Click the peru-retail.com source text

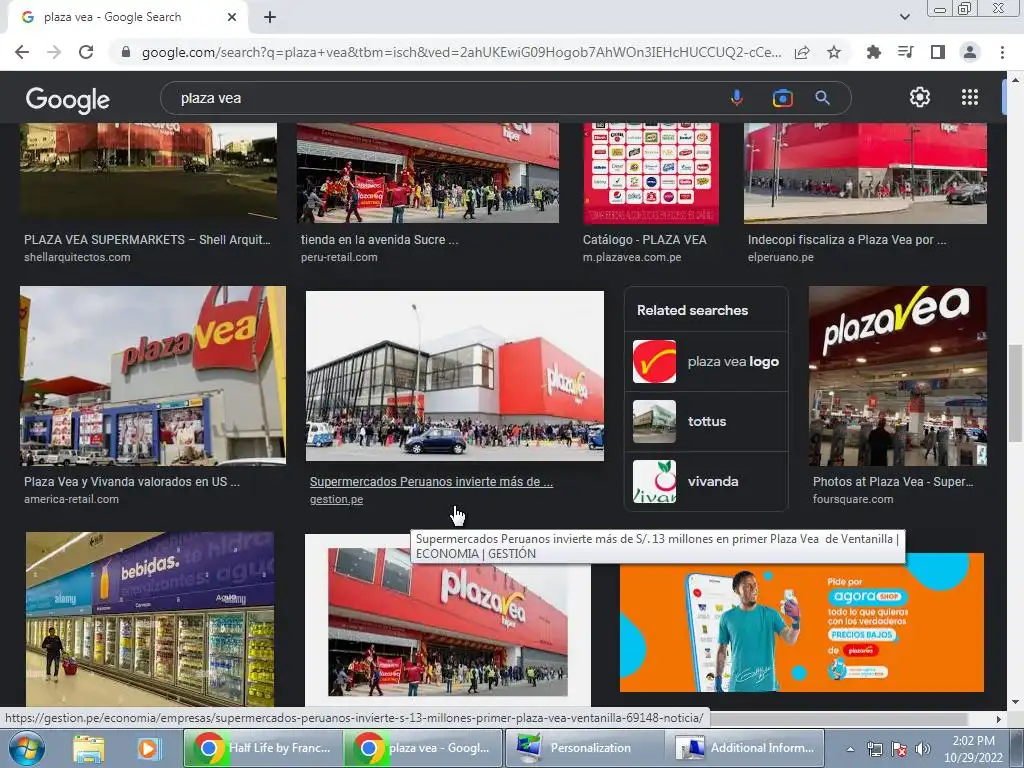tap(339, 257)
